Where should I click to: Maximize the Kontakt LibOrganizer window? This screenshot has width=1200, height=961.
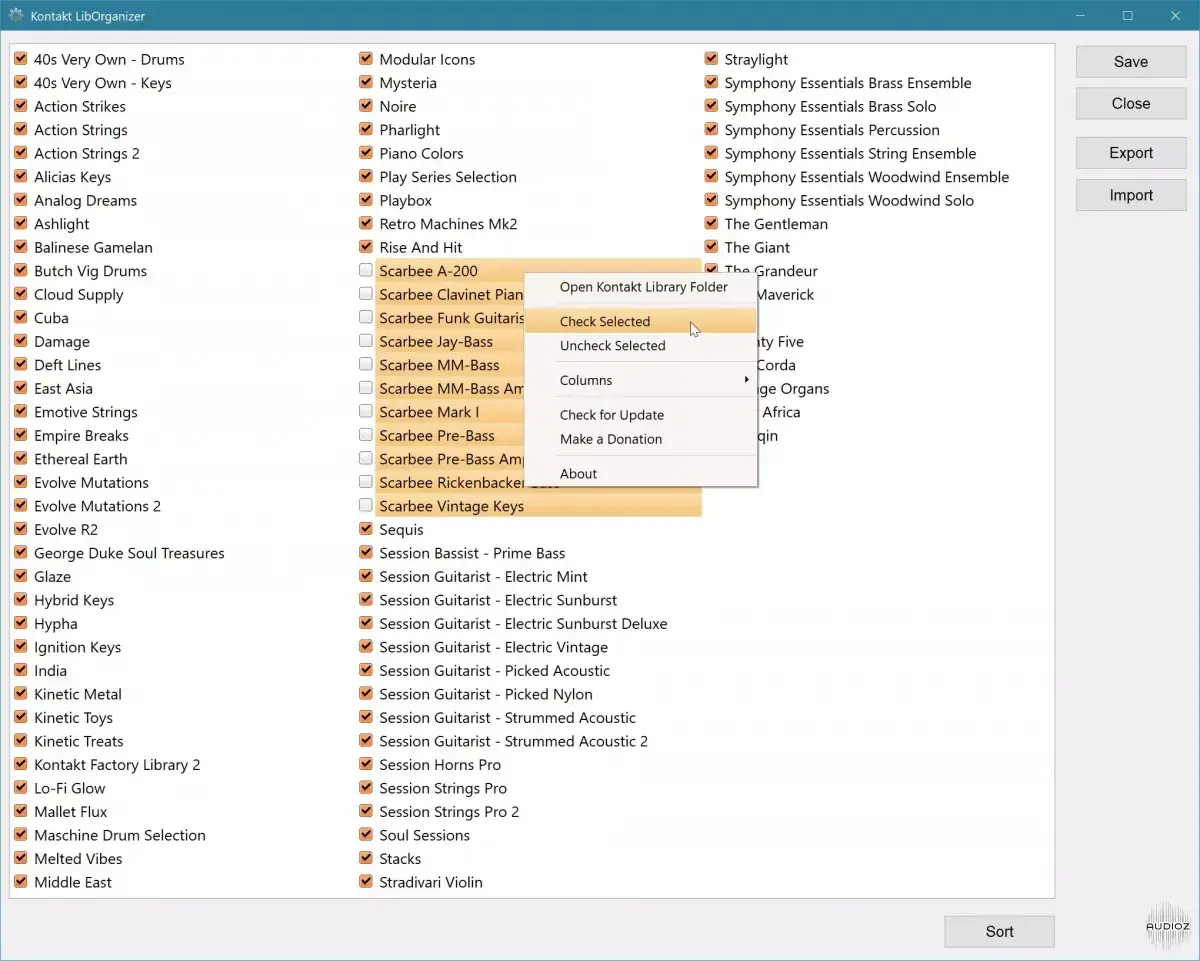(x=1127, y=16)
